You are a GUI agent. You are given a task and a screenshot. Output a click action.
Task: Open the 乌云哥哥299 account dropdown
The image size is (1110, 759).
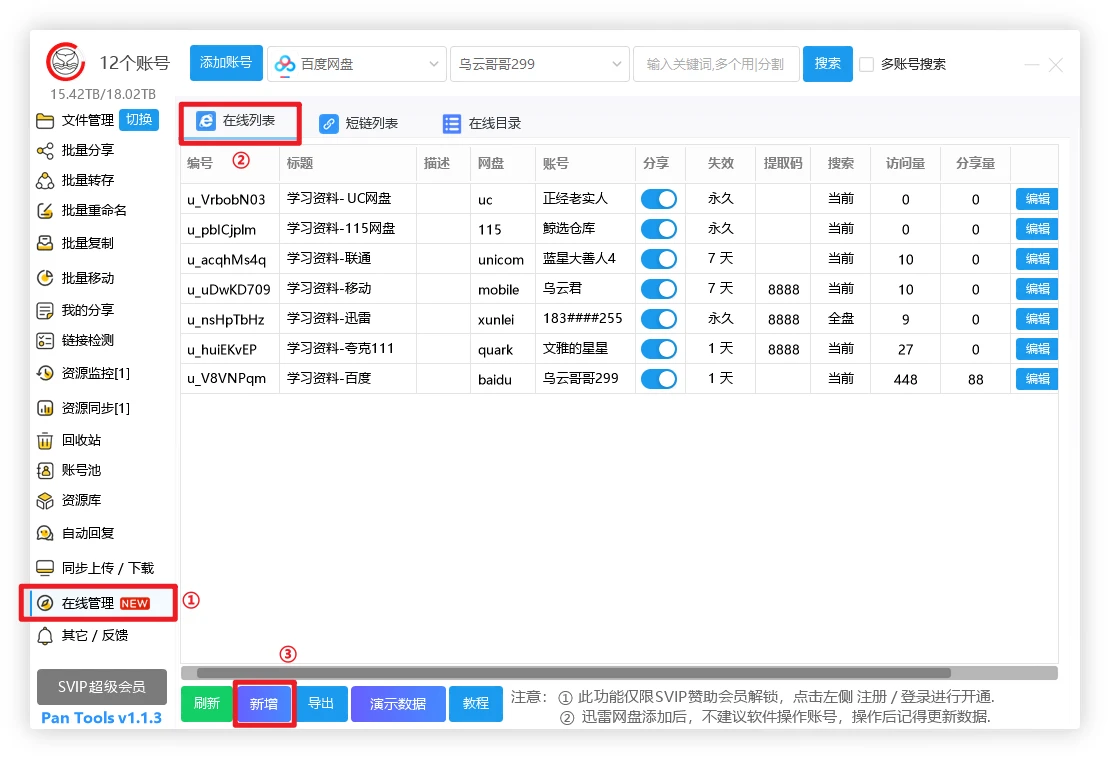pos(539,64)
